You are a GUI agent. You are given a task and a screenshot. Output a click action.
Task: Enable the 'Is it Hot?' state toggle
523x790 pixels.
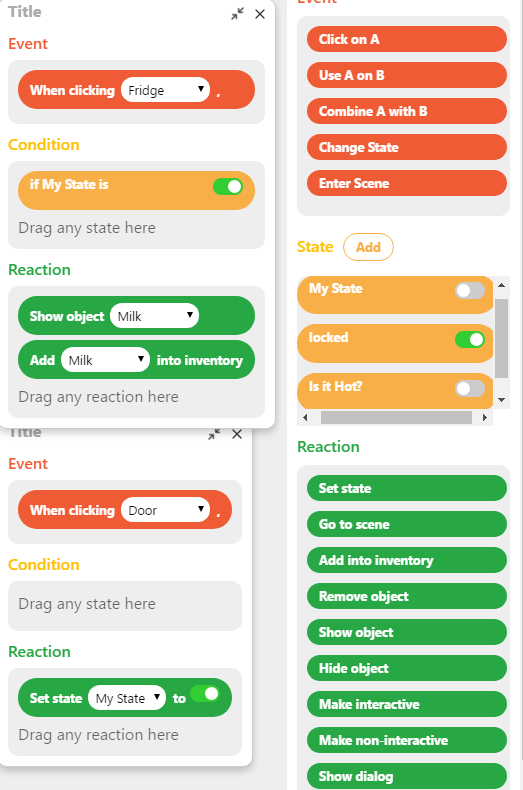[x=470, y=388]
